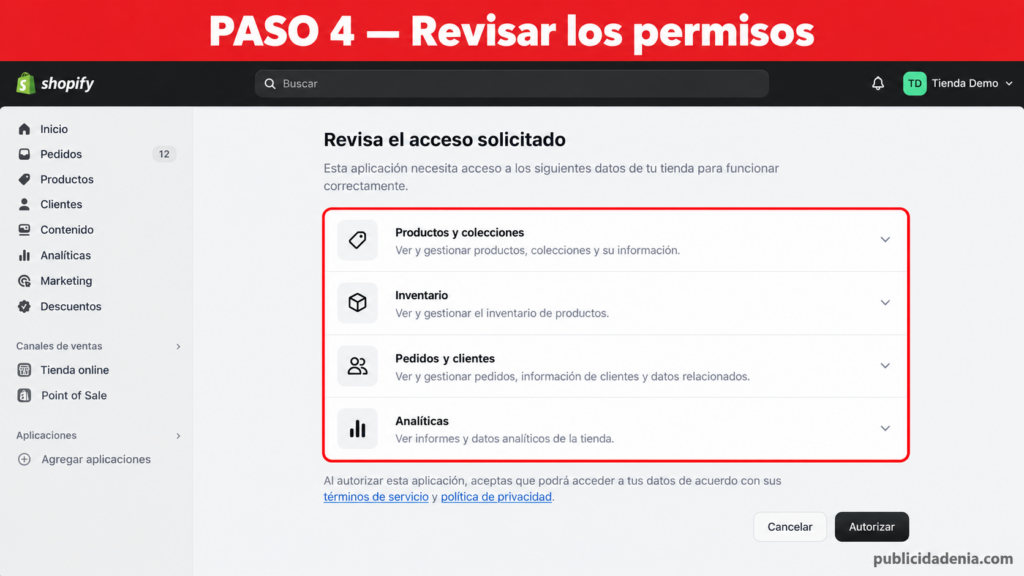Click the Descuentos badge icon

[x=24, y=306]
